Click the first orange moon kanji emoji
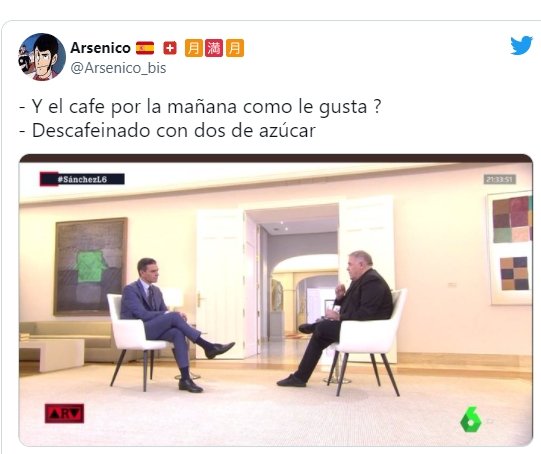The image size is (541, 454). click(194, 48)
